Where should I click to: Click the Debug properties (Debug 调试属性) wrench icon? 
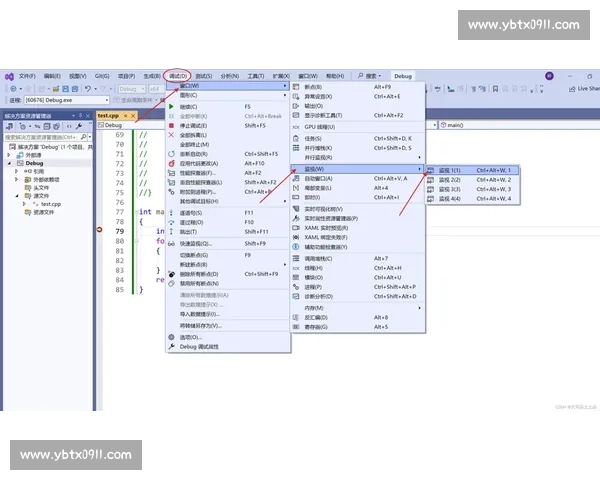(171, 346)
